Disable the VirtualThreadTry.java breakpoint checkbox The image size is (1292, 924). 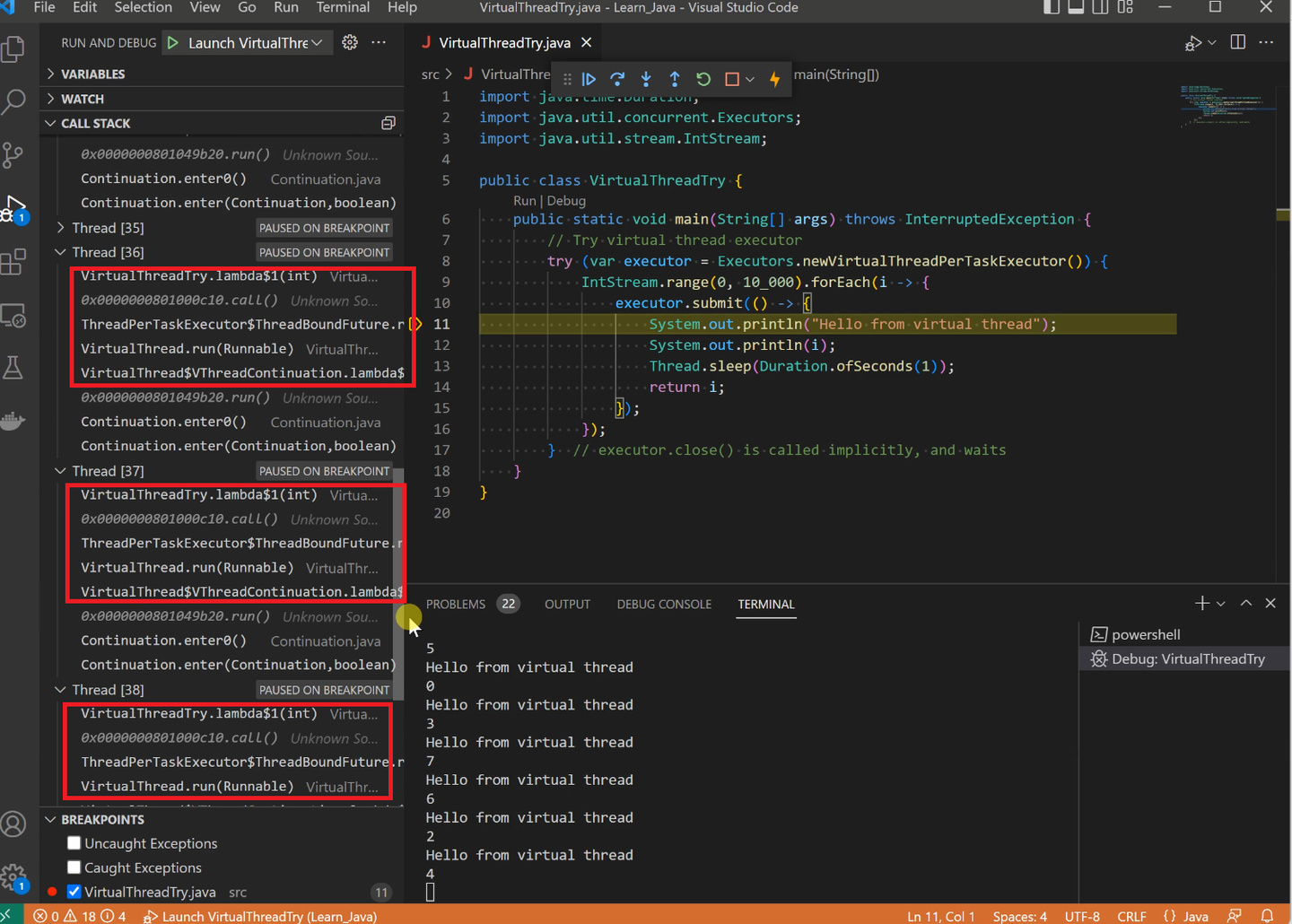point(74,892)
